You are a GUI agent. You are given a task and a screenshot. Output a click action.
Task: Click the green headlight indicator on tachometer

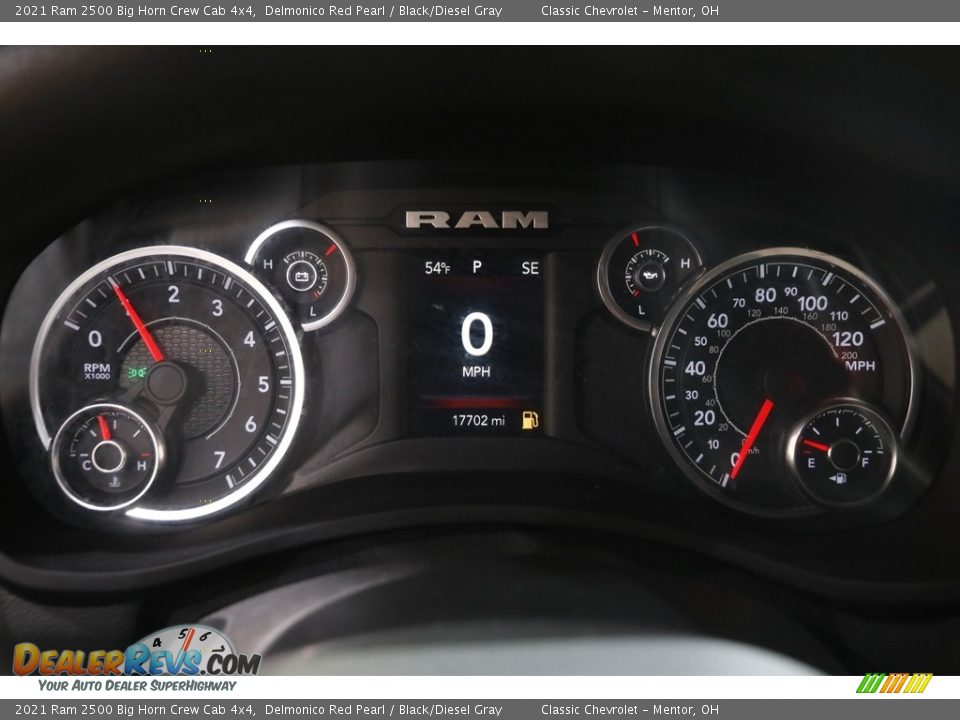(137, 372)
